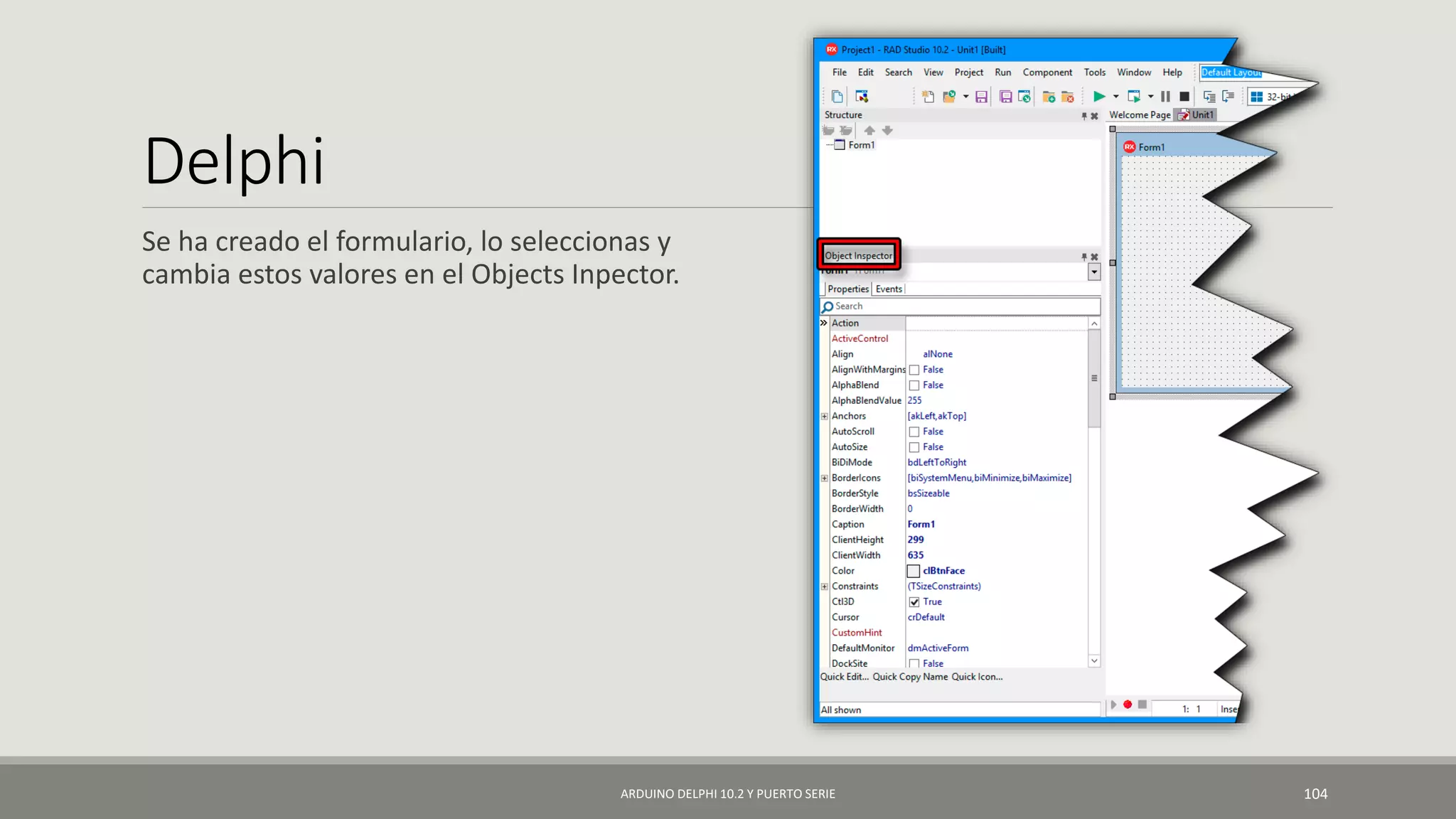Pin the Object Inspector panel

click(1084, 257)
